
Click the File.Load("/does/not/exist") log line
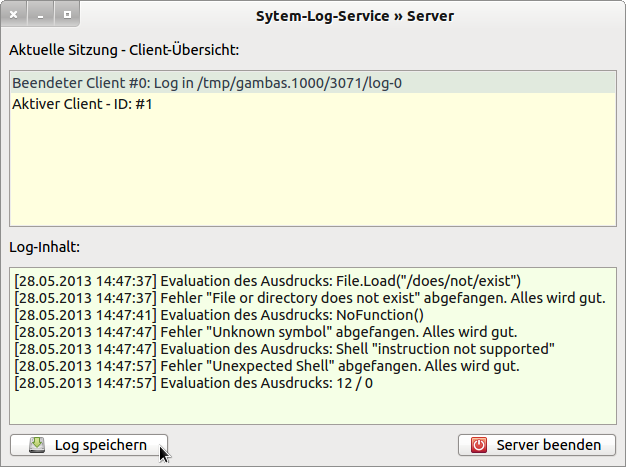point(268,281)
